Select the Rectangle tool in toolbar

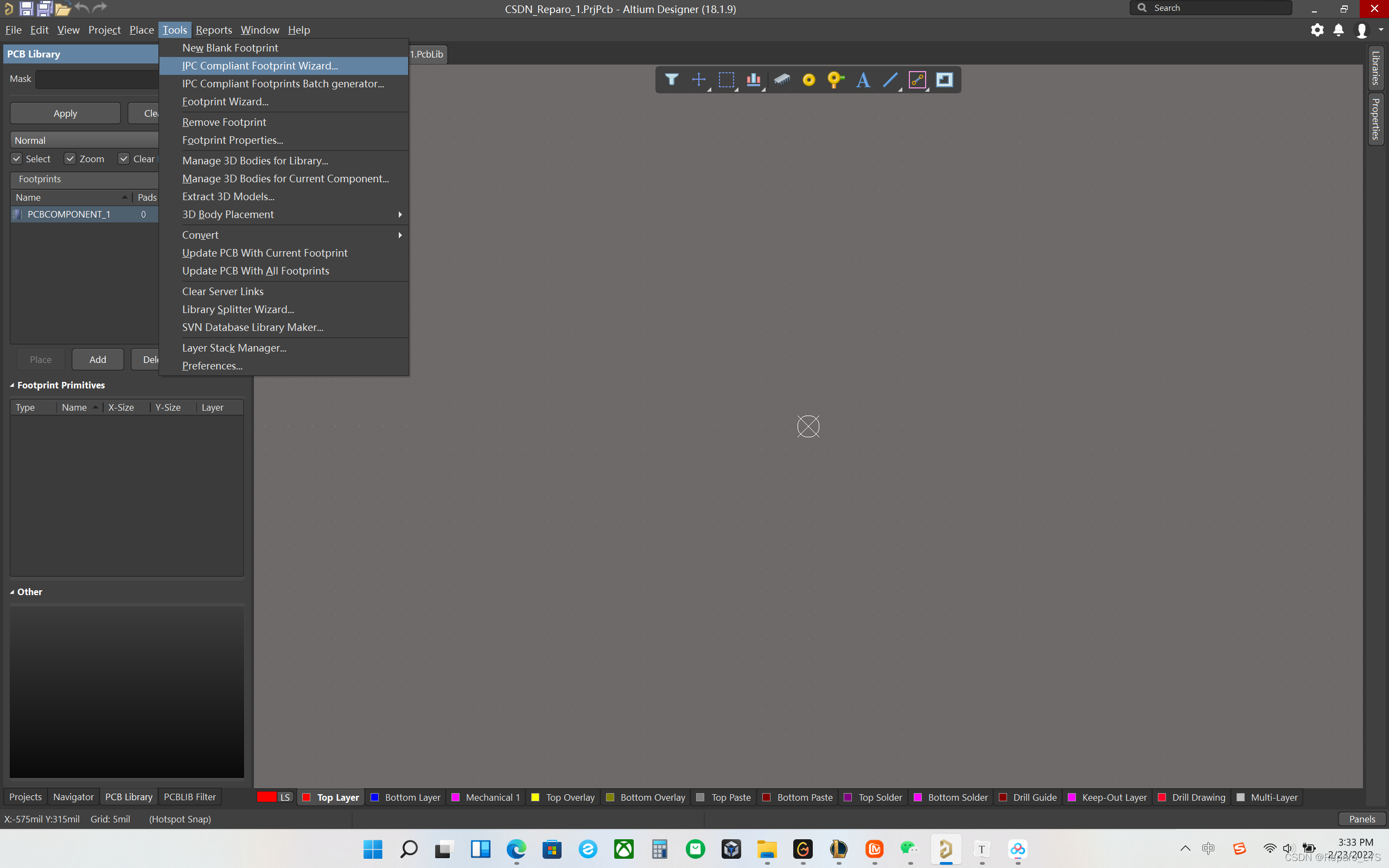727,80
